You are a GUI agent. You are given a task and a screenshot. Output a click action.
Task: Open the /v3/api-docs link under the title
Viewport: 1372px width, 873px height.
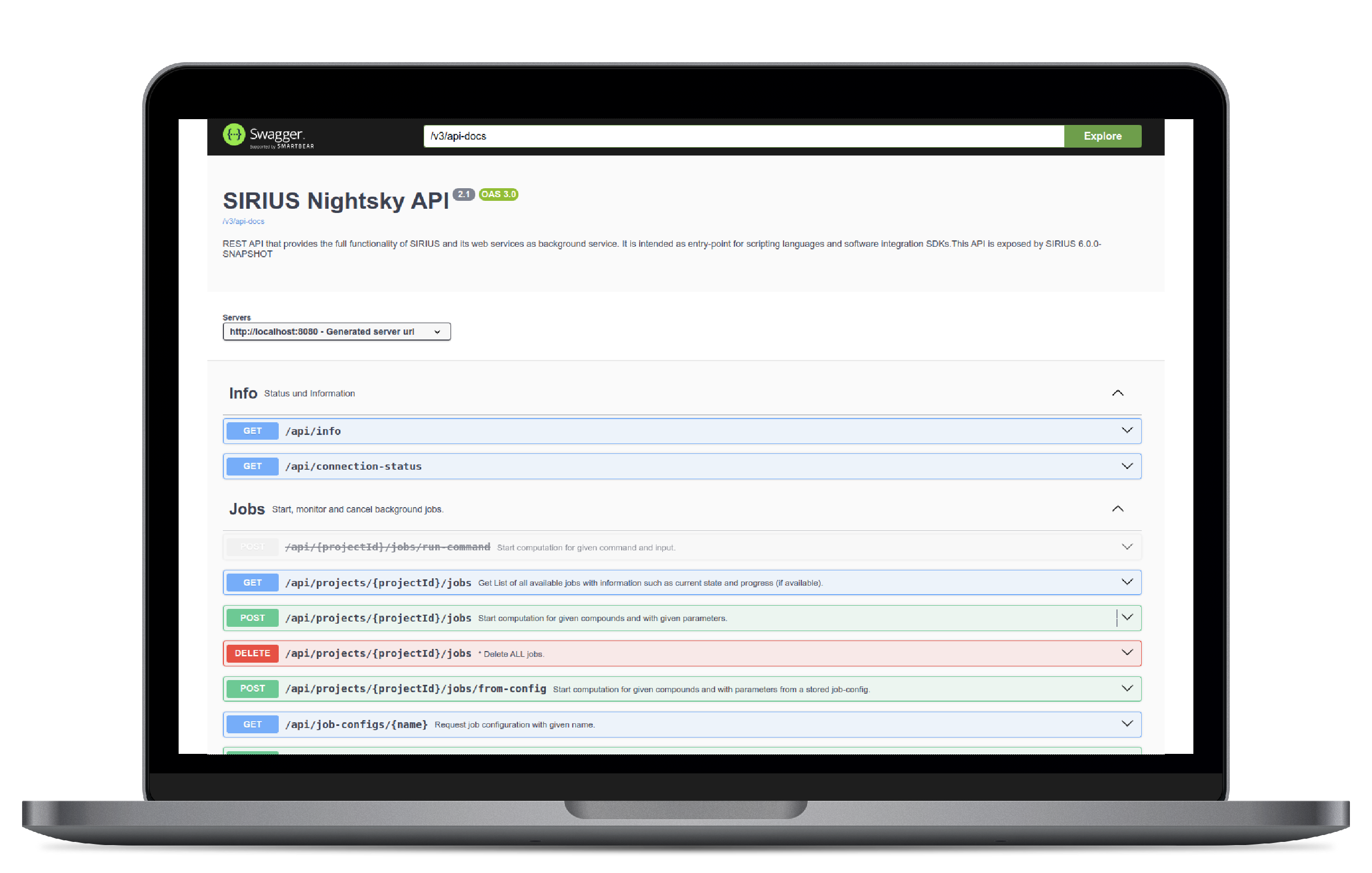(243, 221)
